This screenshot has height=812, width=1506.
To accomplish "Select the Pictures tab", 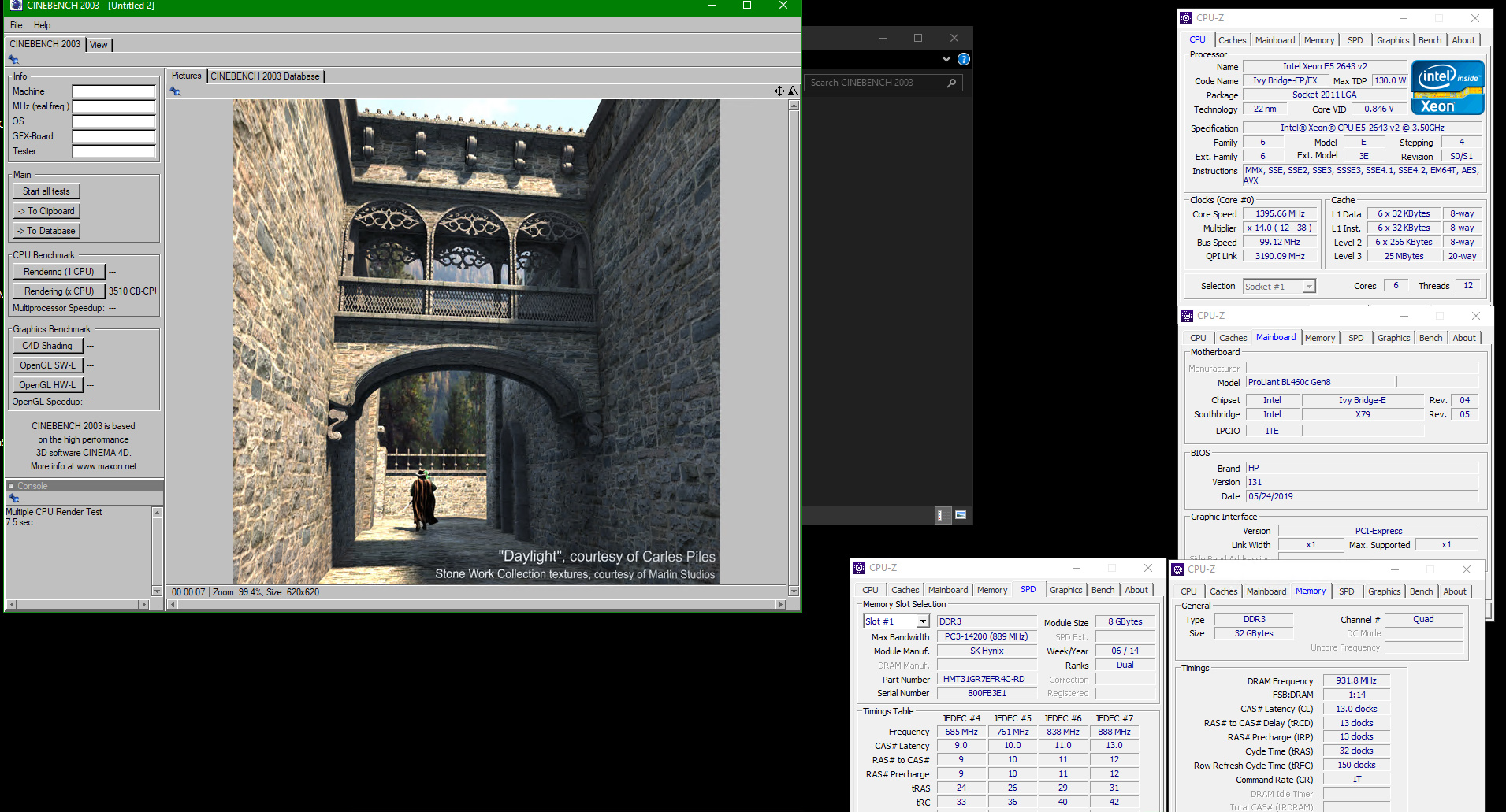I will (x=187, y=76).
